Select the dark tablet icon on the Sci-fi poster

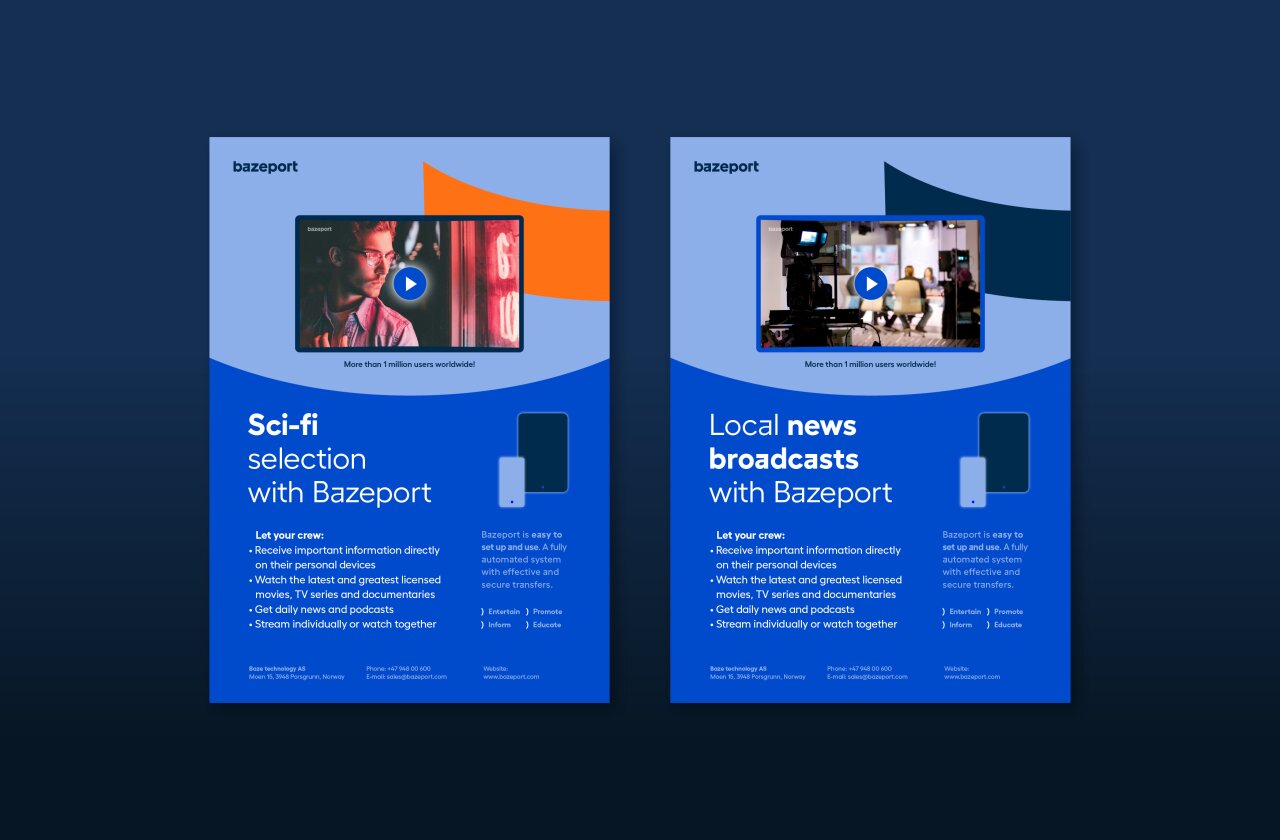[x=543, y=452]
